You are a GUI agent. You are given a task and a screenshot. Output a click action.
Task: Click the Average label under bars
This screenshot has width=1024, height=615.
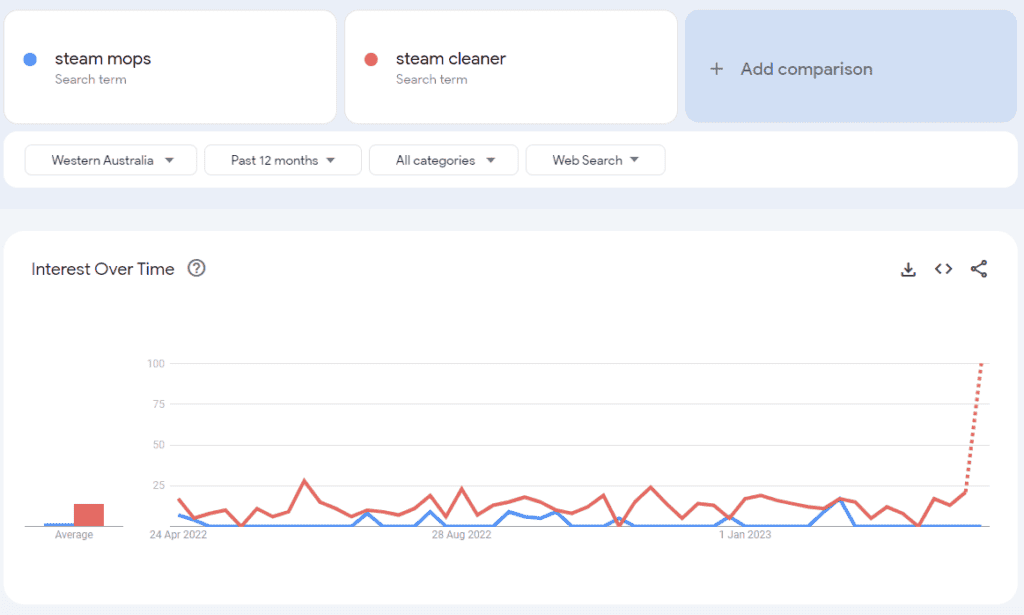pyautogui.click(x=74, y=535)
